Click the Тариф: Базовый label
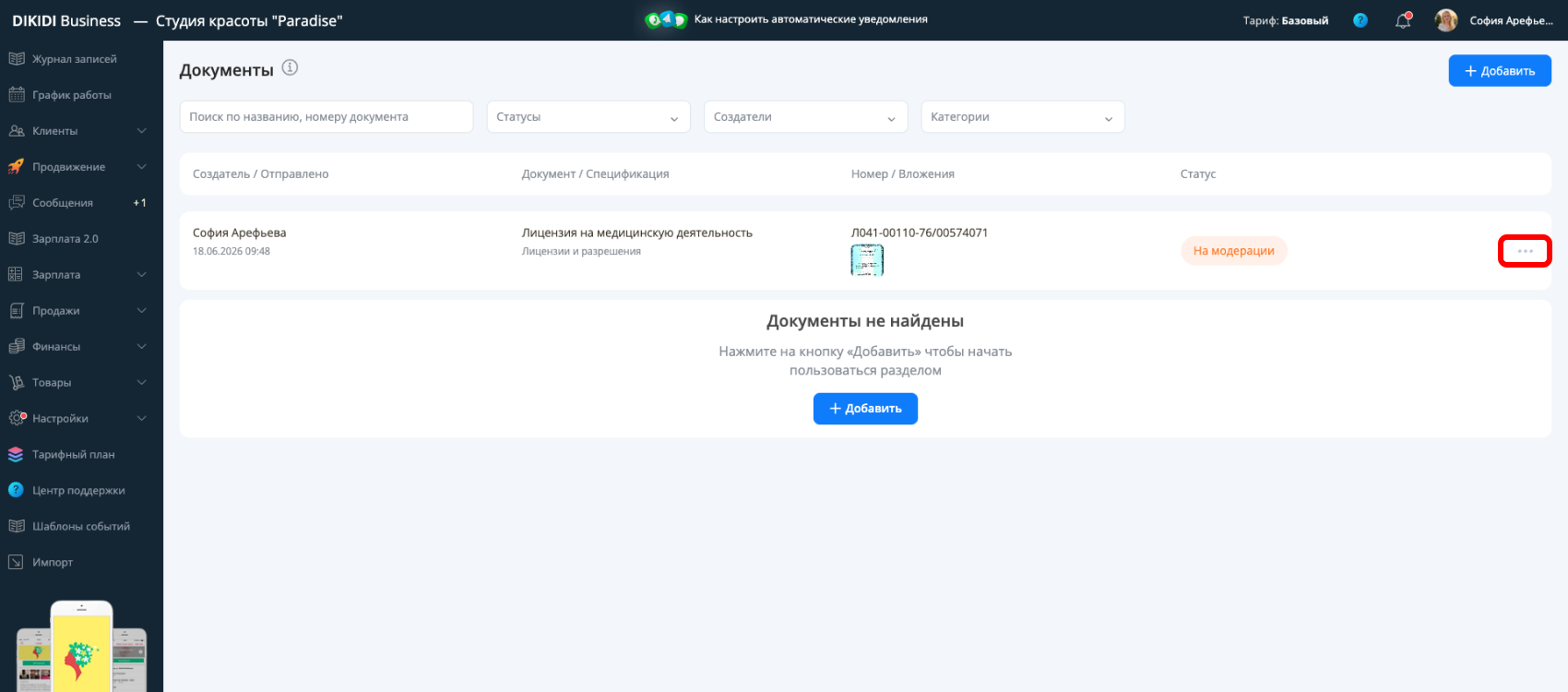Image resolution: width=1568 pixels, height=692 pixels. [1286, 20]
